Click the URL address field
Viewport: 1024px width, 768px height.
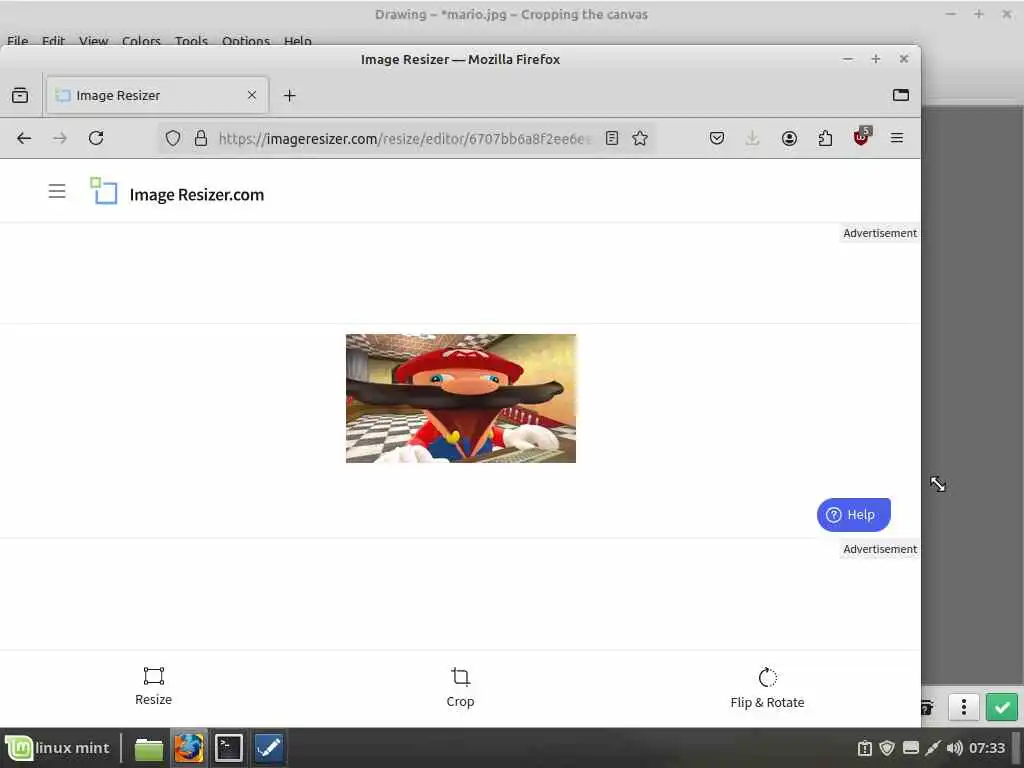[x=405, y=138]
